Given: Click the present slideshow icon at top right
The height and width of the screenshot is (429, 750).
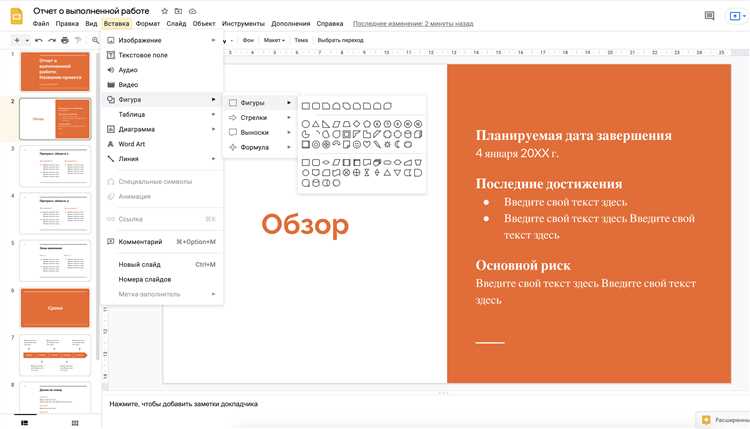Looking at the screenshot, I should (735, 16).
